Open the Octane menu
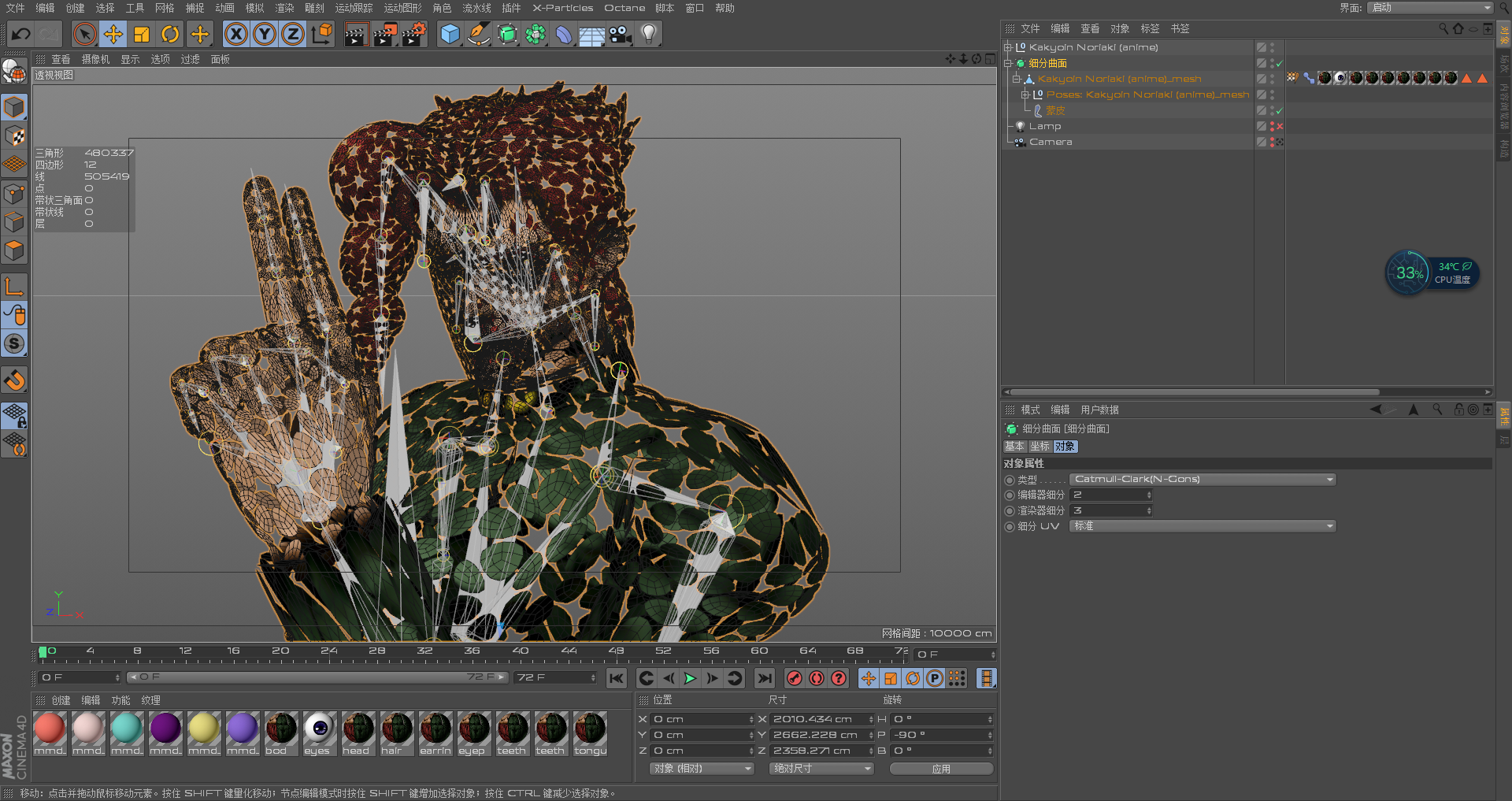 (624, 8)
